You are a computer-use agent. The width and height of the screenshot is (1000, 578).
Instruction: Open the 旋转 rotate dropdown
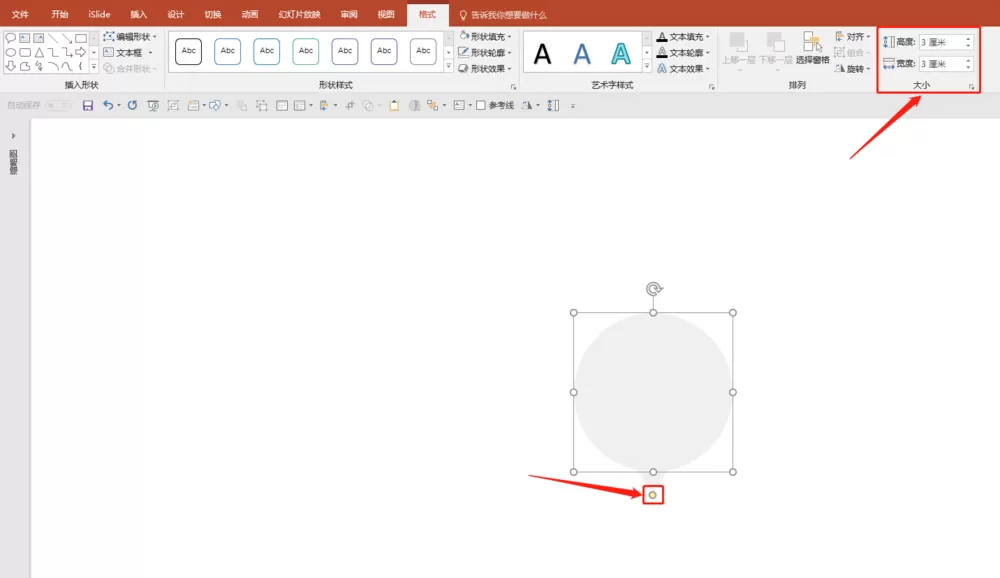tap(852, 68)
